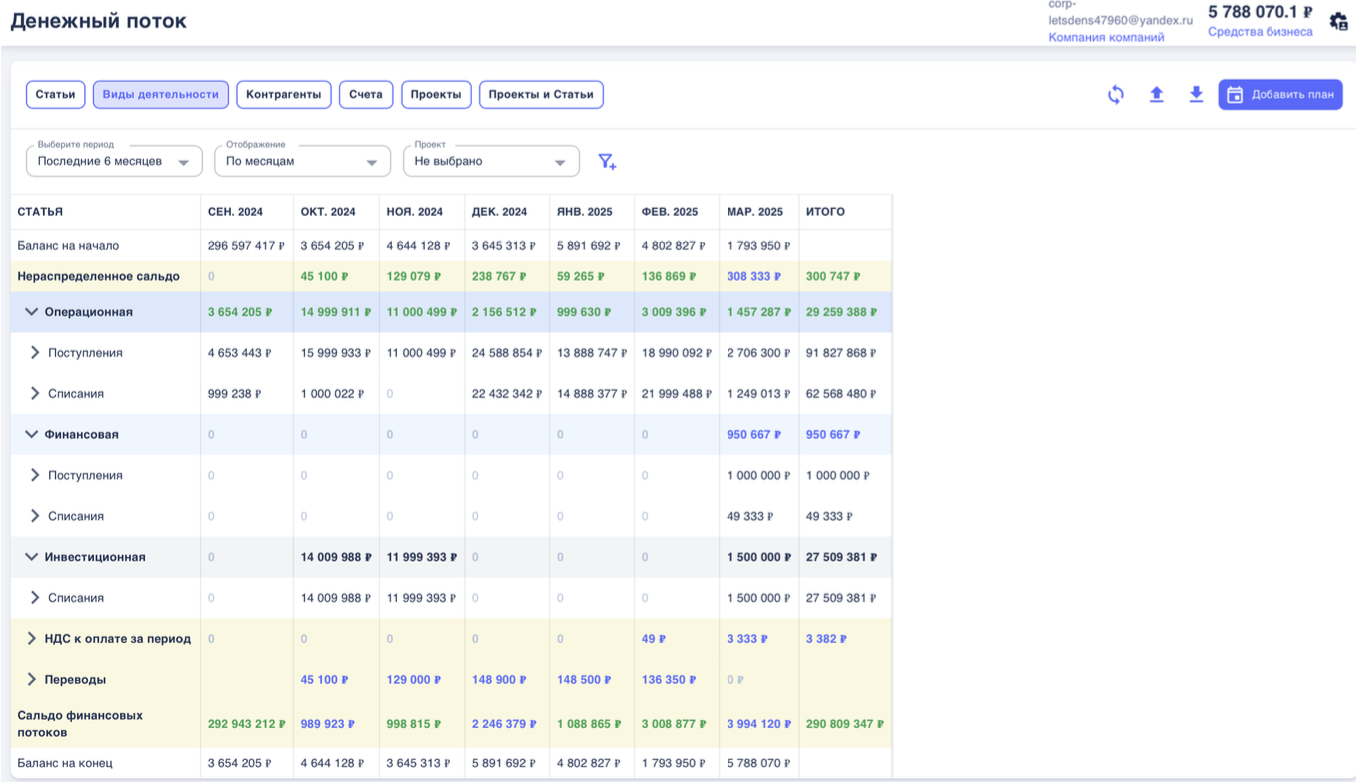Click the Компания компаний link

(x=1106, y=37)
